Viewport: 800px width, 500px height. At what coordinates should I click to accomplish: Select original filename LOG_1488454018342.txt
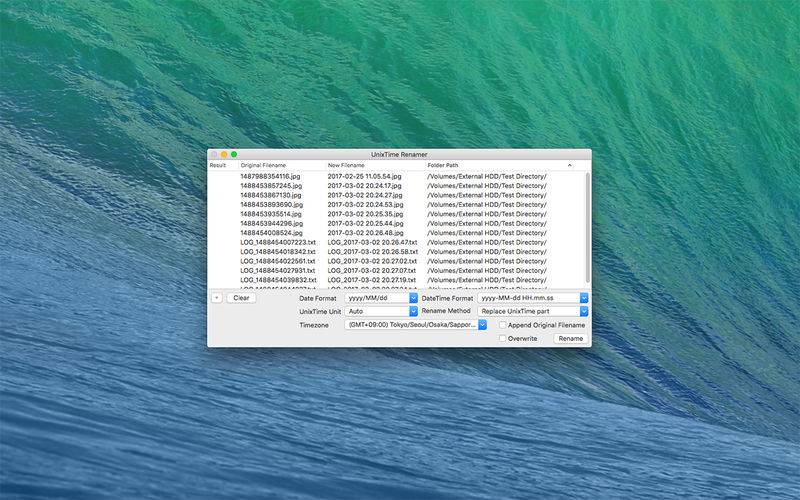278,252
